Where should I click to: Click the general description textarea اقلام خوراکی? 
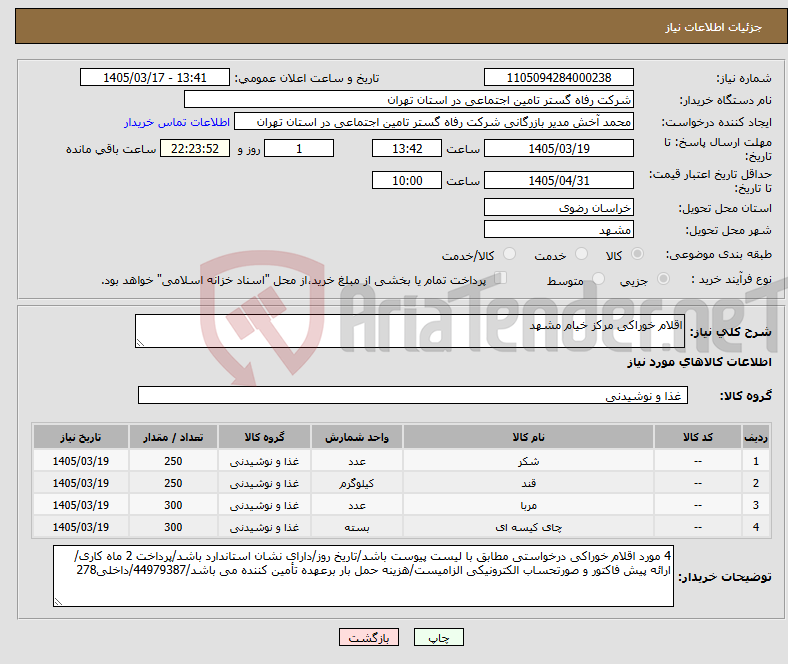point(410,331)
